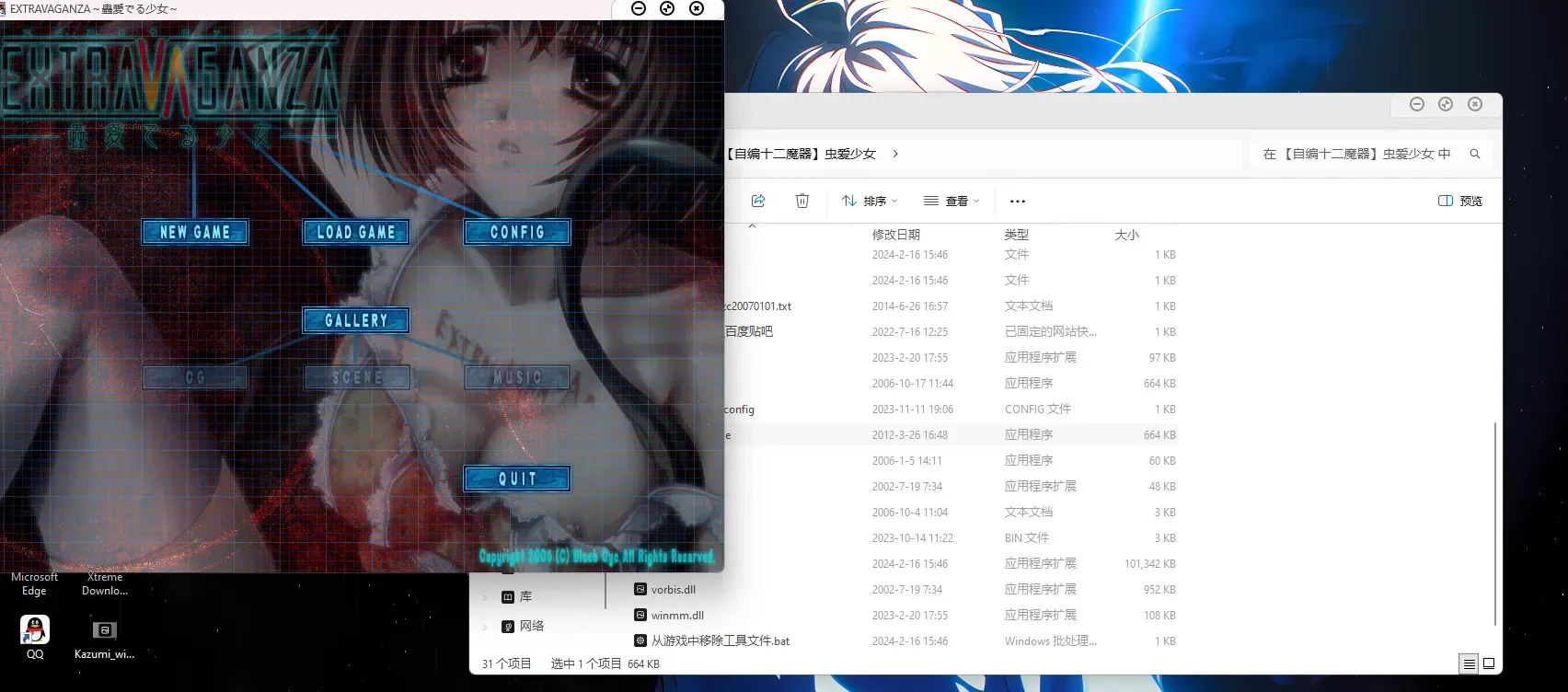The image size is (1568, 692).
Task: Sort files by the 修改日期 column
Action: point(896,235)
